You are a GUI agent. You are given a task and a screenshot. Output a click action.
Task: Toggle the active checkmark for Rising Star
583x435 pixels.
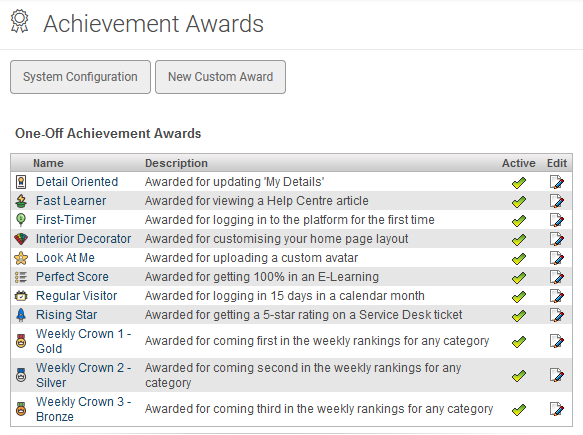519,315
